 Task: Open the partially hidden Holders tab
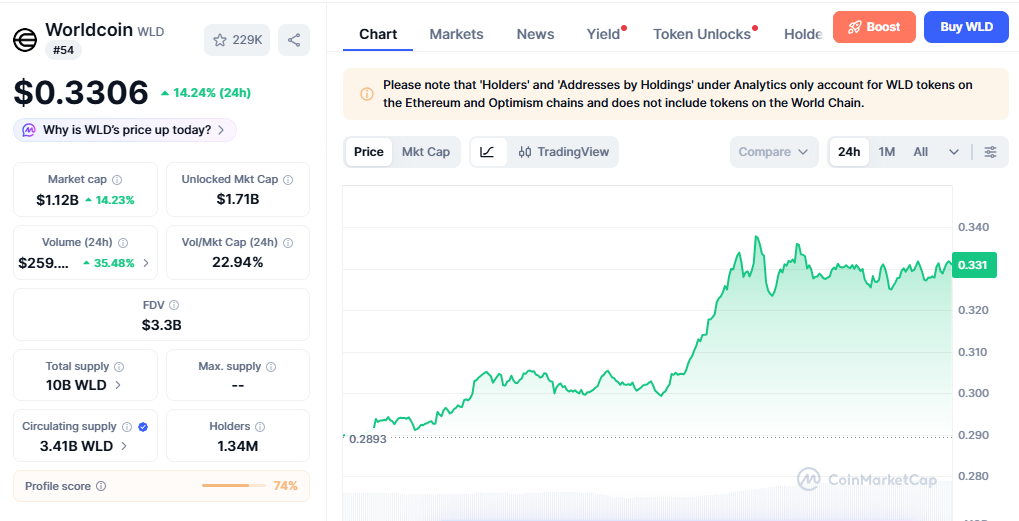click(803, 34)
